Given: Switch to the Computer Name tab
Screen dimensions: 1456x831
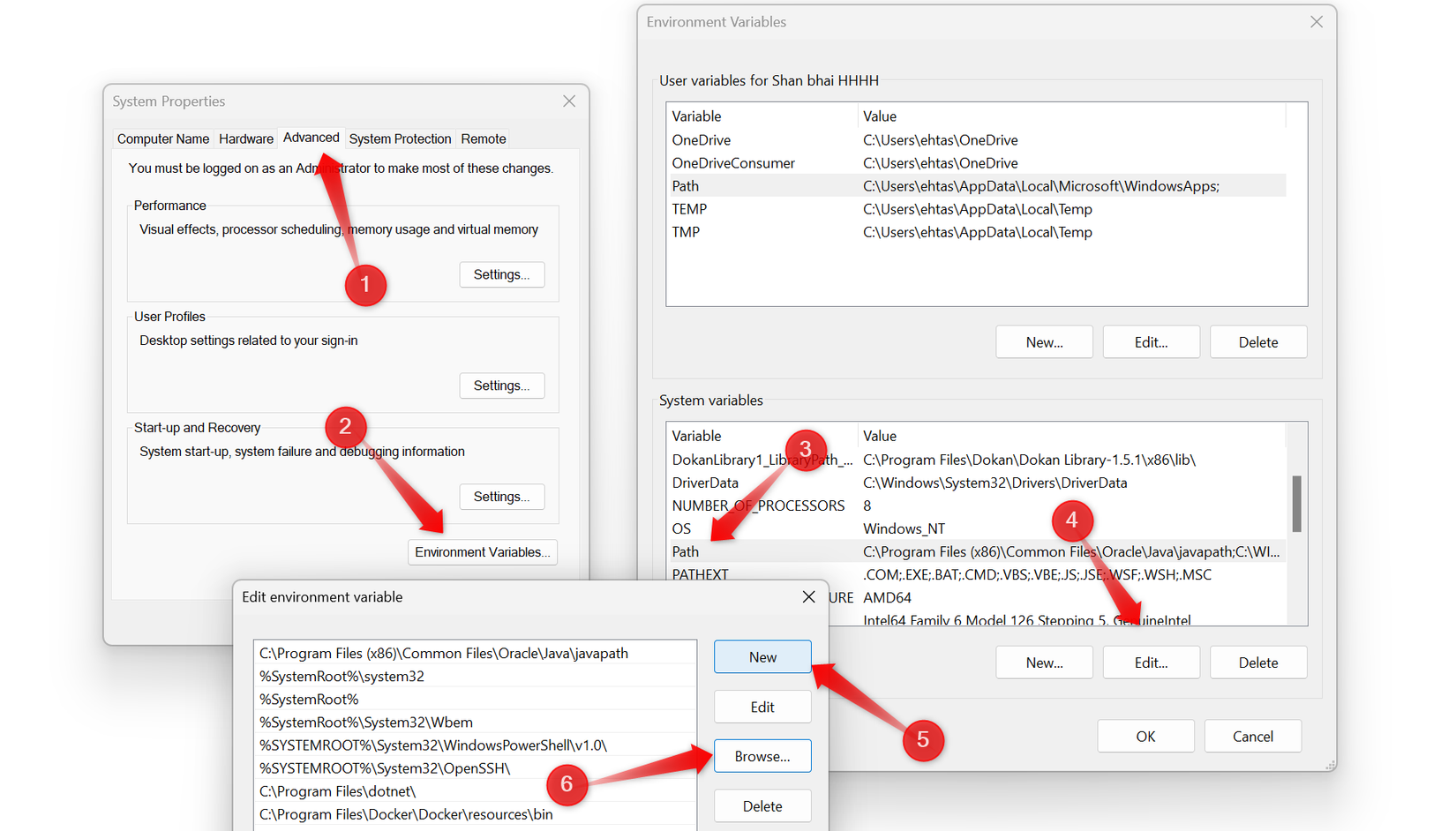Looking at the screenshot, I should (x=162, y=138).
